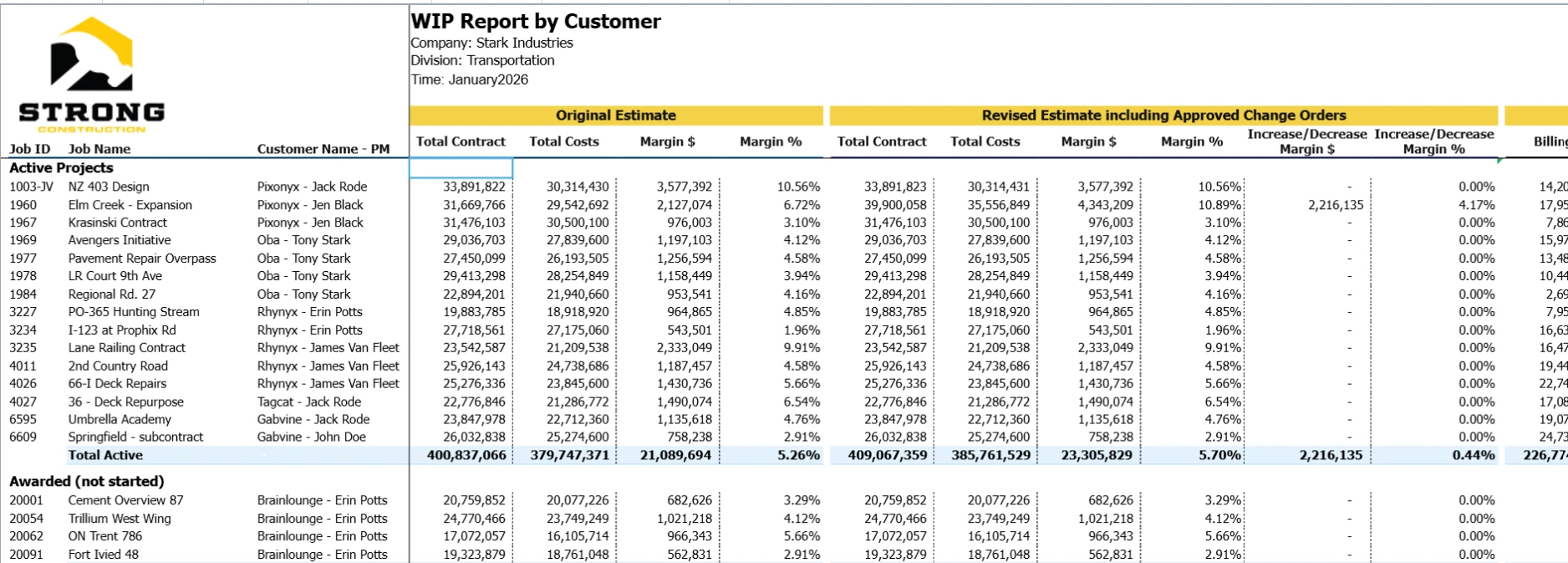Click Elm Creek margin increase value 2,216,135
This screenshot has height=563, width=1568.
tap(1336, 205)
